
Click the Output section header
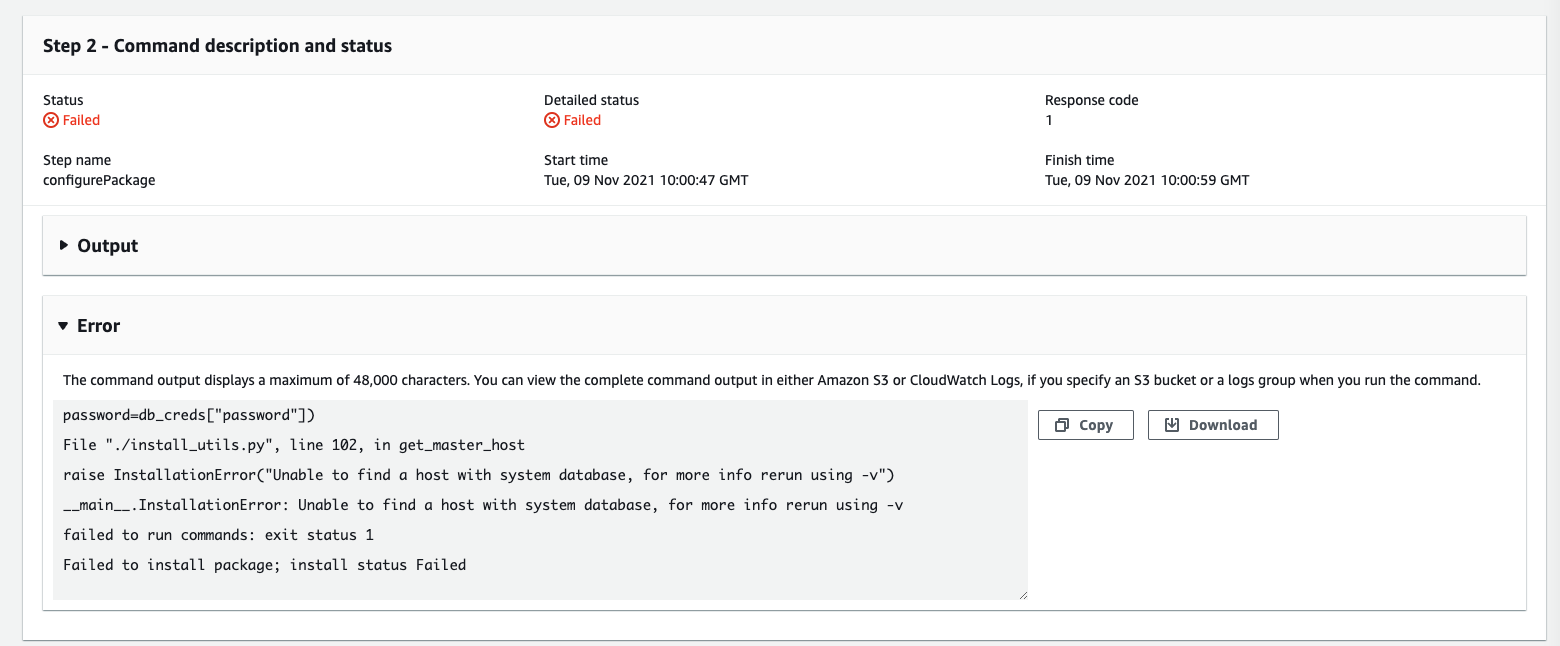[107, 245]
